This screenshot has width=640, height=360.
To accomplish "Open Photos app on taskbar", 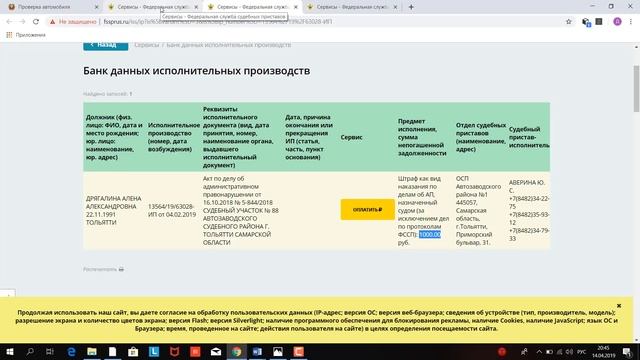I will tap(278, 351).
